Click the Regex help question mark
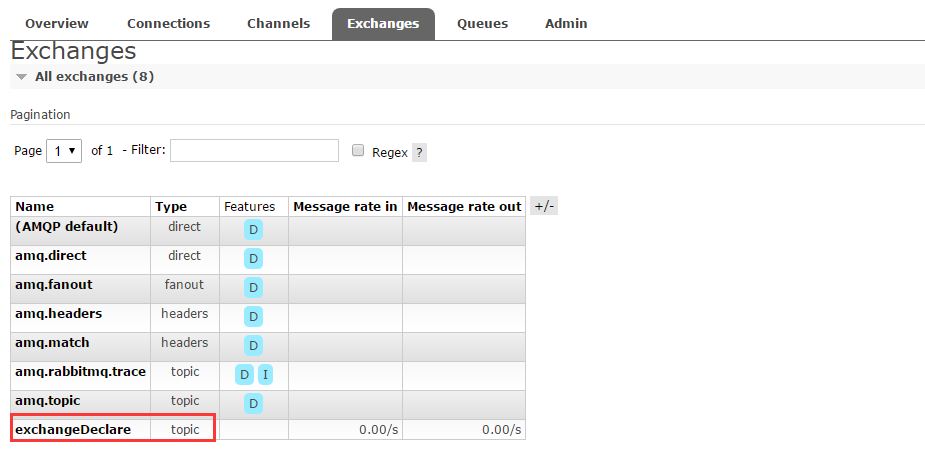 [420, 153]
